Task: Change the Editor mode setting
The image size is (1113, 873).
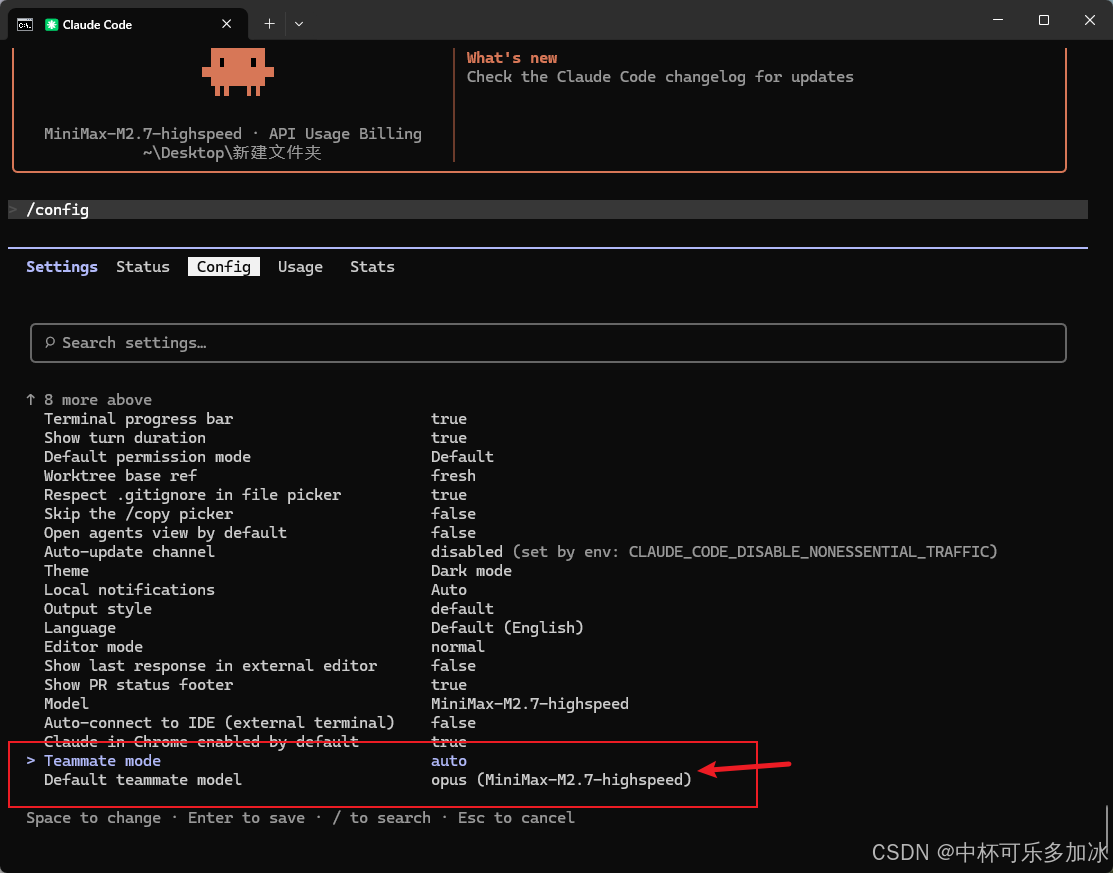Action: 264,647
